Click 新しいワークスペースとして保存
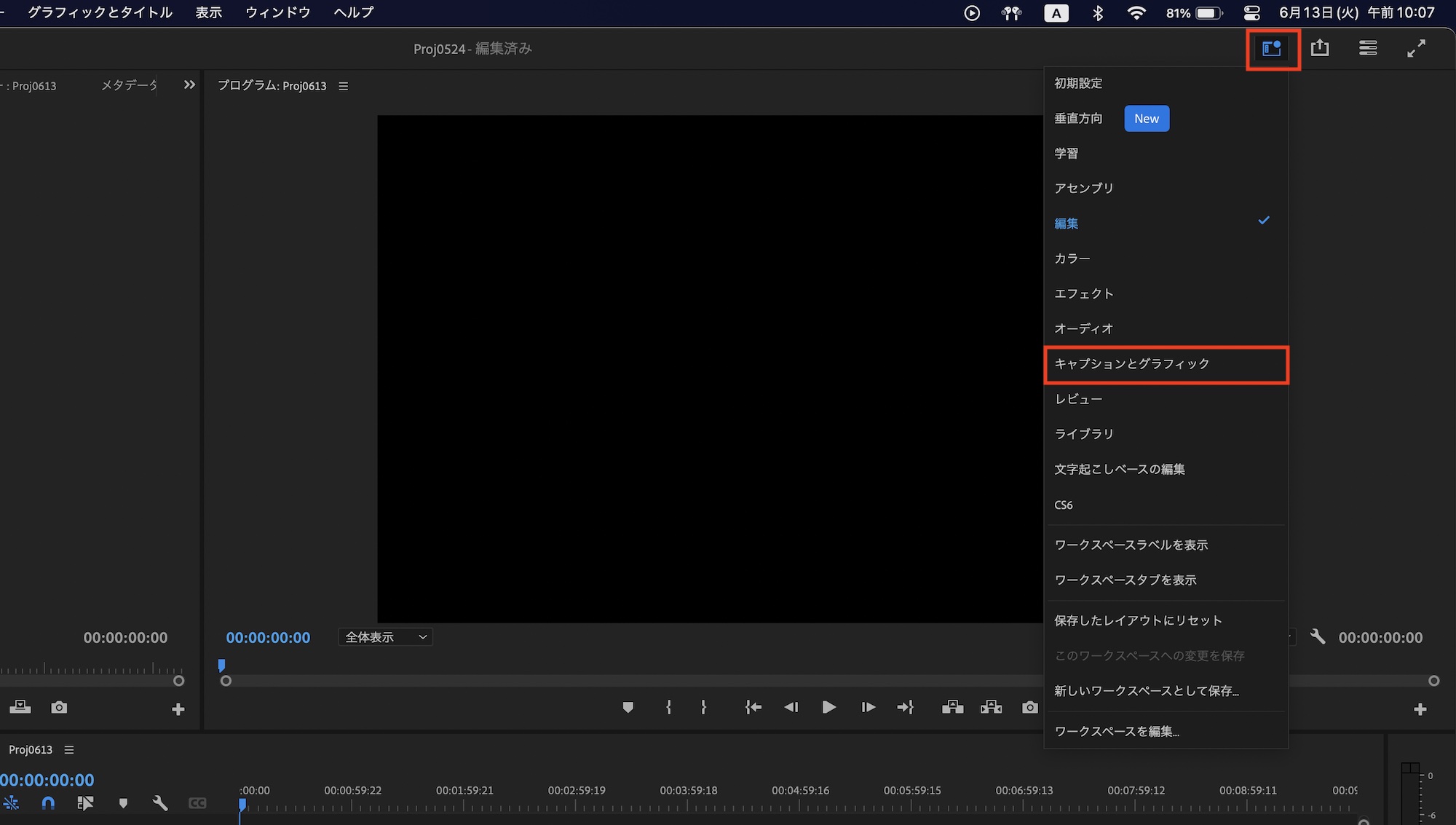Screen dimensions: 1456x825 (1146, 690)
